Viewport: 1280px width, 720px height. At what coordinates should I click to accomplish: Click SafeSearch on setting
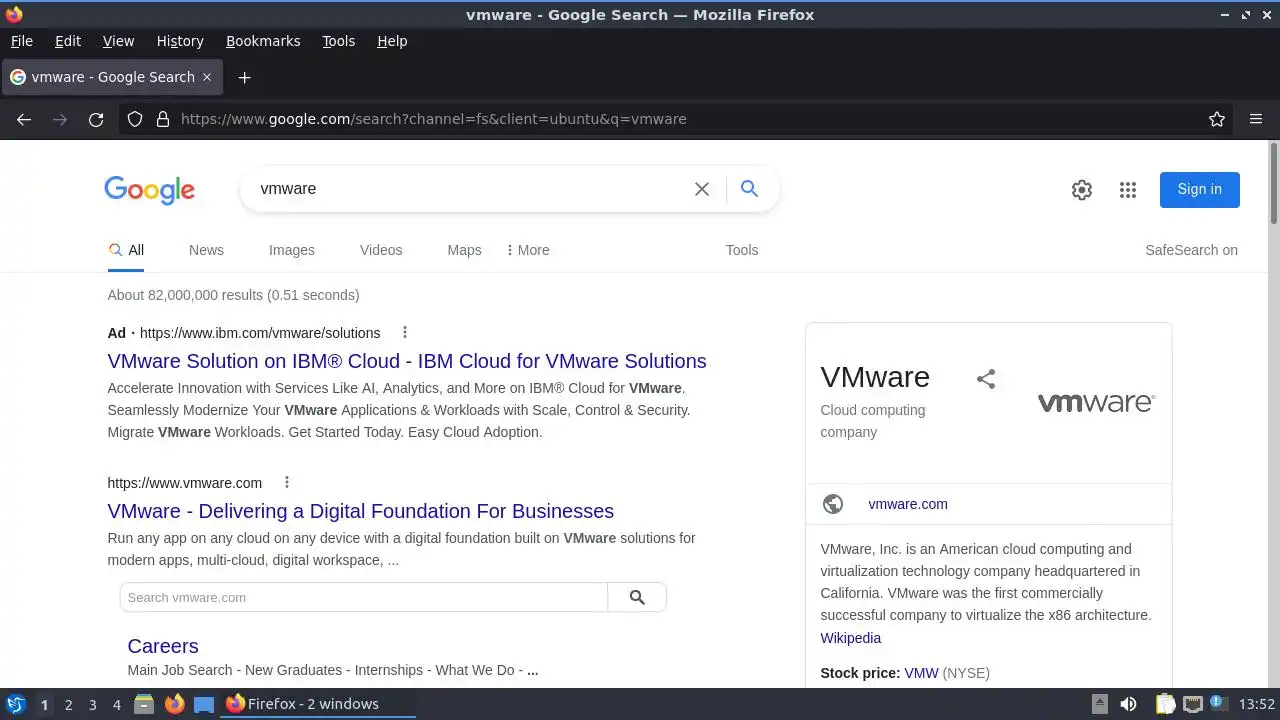pyautogui.click(x=1191, y=250)
